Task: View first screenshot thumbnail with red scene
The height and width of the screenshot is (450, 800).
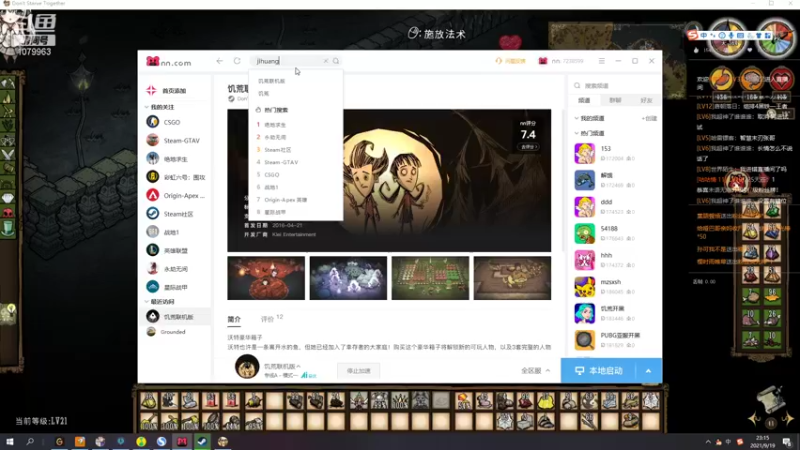Action: (266, 278)
